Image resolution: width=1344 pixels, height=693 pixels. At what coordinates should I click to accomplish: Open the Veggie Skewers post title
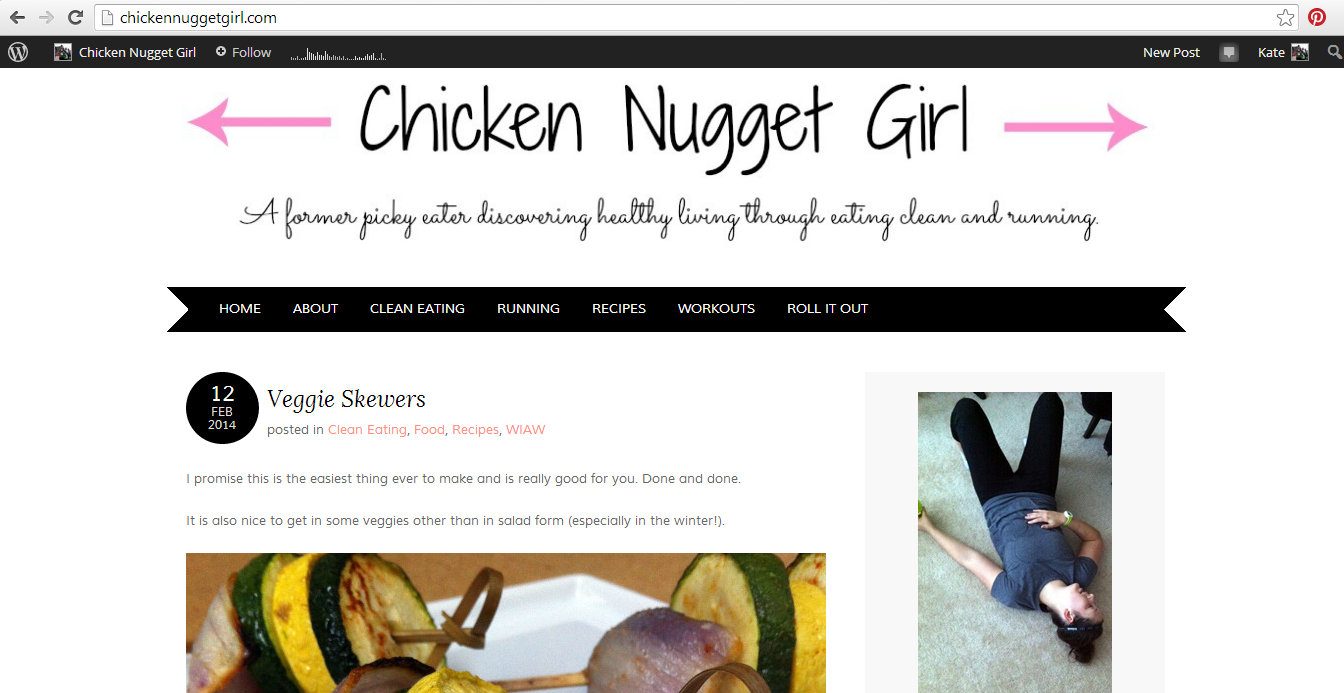(x=346, y=399)
